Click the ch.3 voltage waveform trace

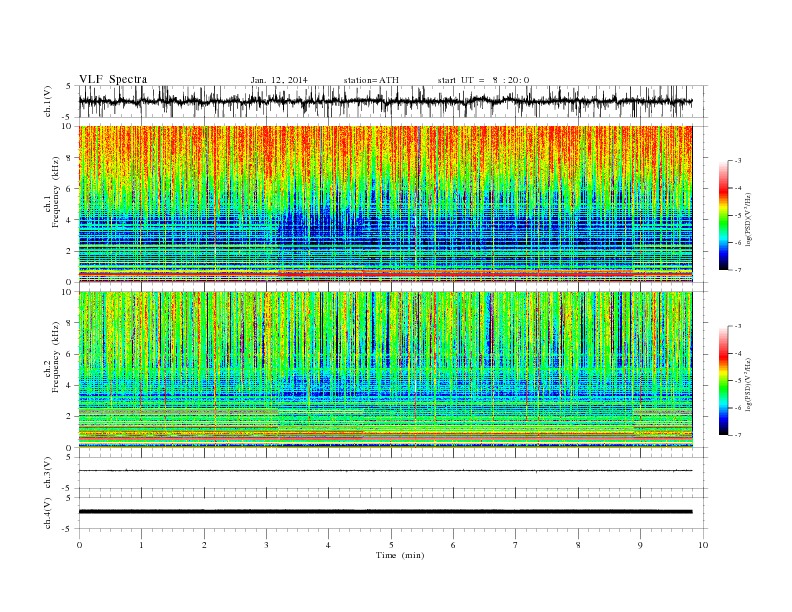pyautogui.click(x=385, y=471)
